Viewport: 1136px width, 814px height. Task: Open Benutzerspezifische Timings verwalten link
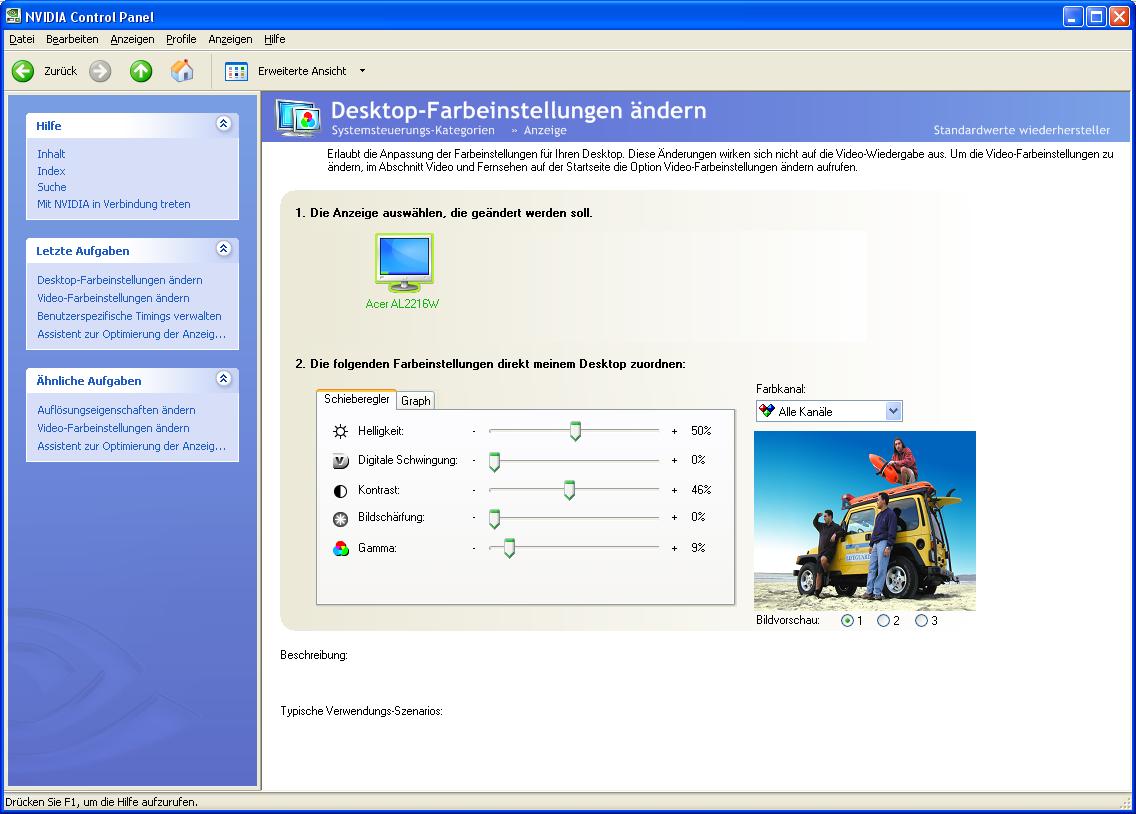point(129,316)
